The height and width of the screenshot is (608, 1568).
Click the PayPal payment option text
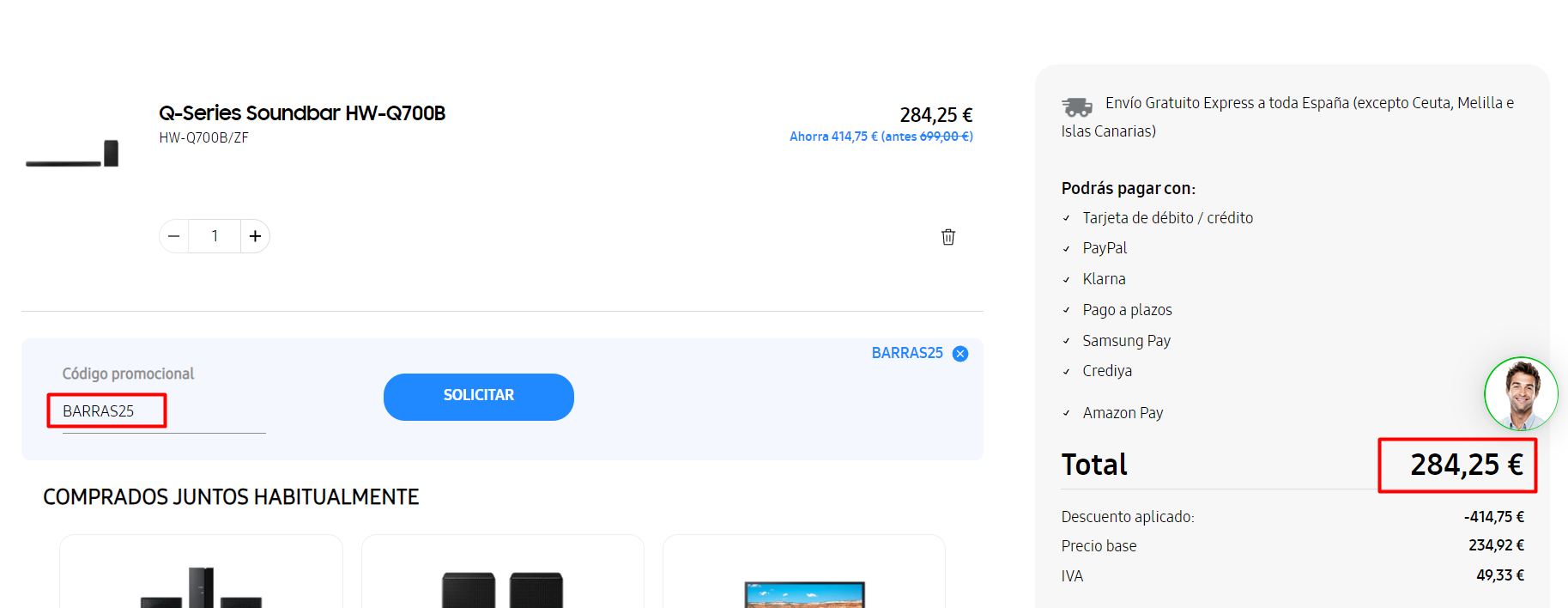point(1105,248)
